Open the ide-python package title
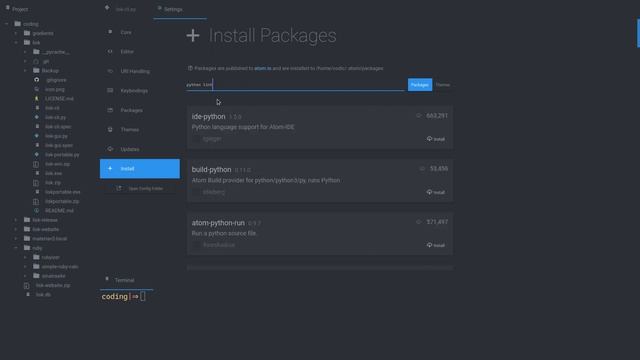 coord(208,117)
